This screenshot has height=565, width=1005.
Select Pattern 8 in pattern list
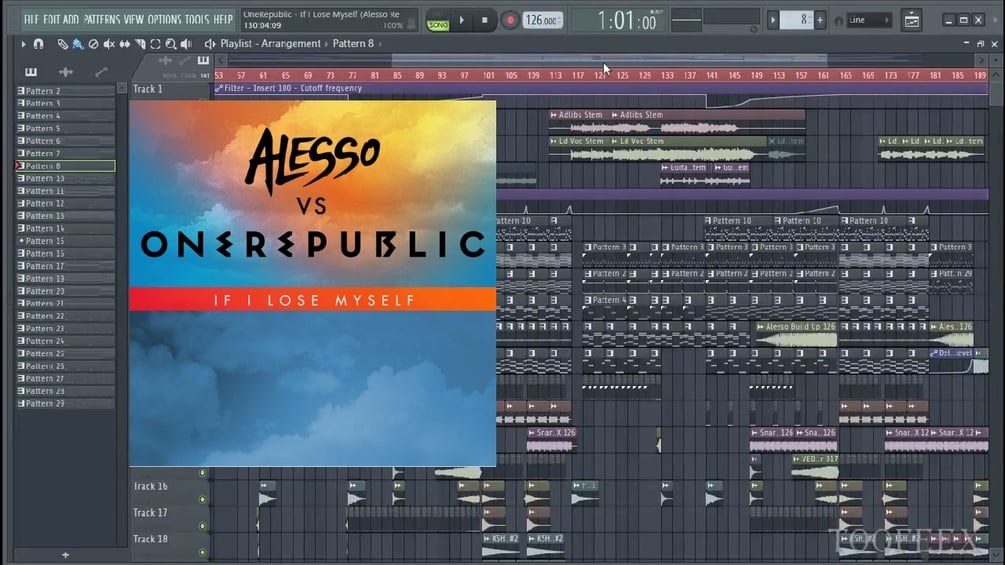coord(65,166)
